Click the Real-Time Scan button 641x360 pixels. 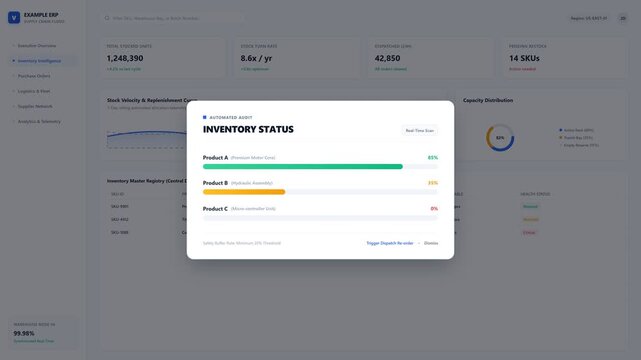pos(419,130)
